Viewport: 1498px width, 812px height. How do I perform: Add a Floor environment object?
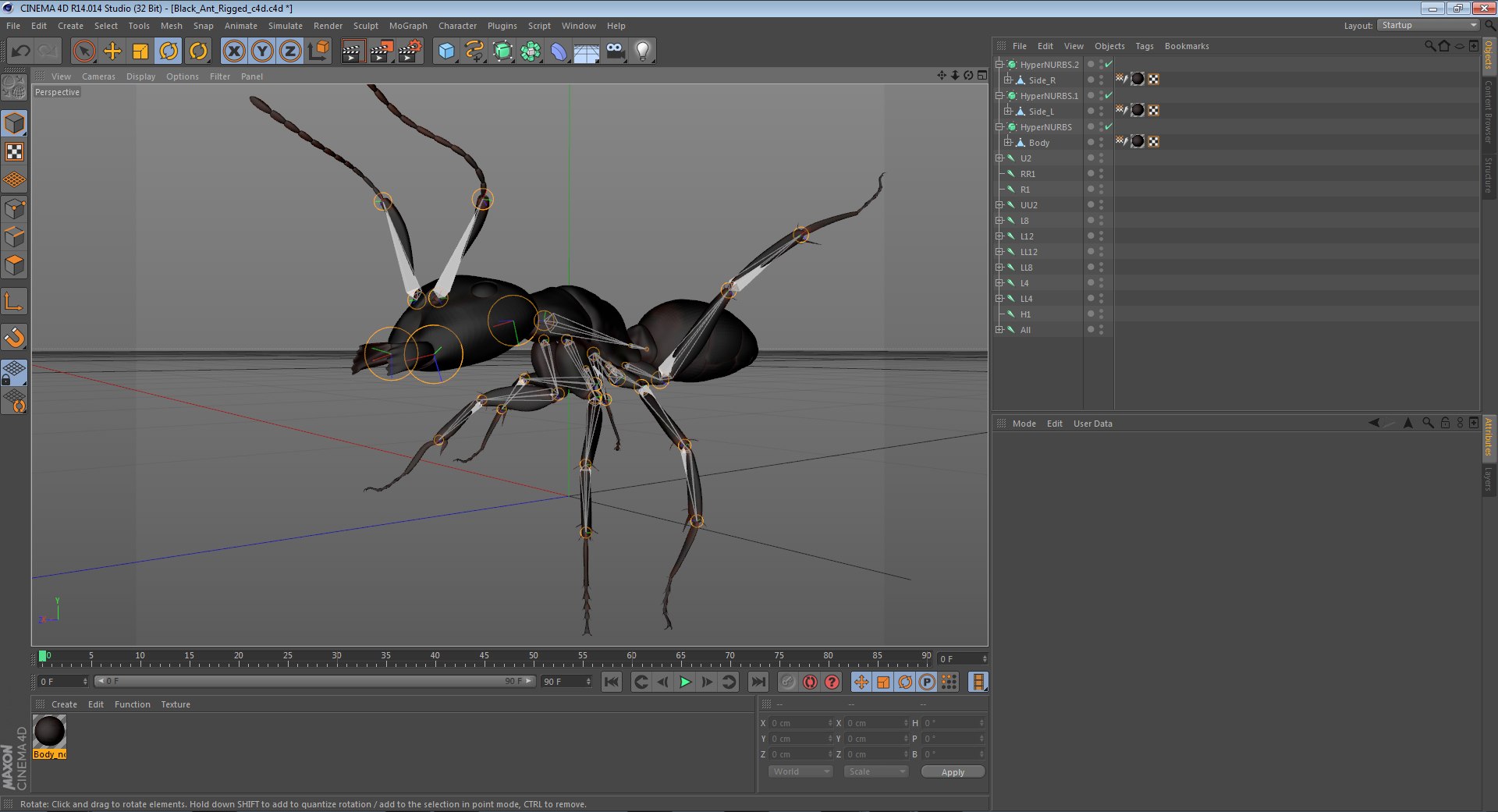[587, 51]
